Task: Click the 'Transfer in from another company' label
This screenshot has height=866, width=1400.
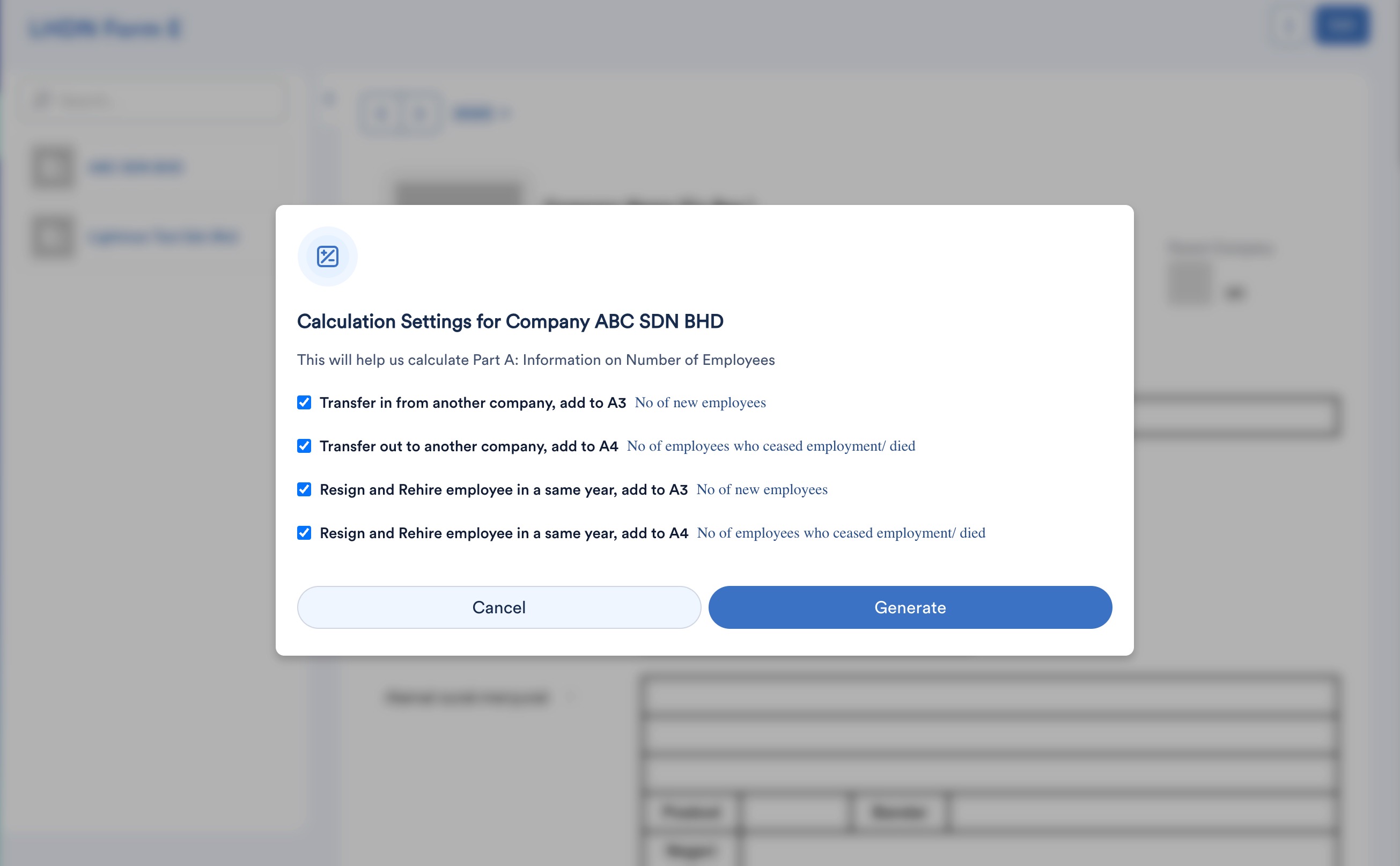Action: click(473, 402)
